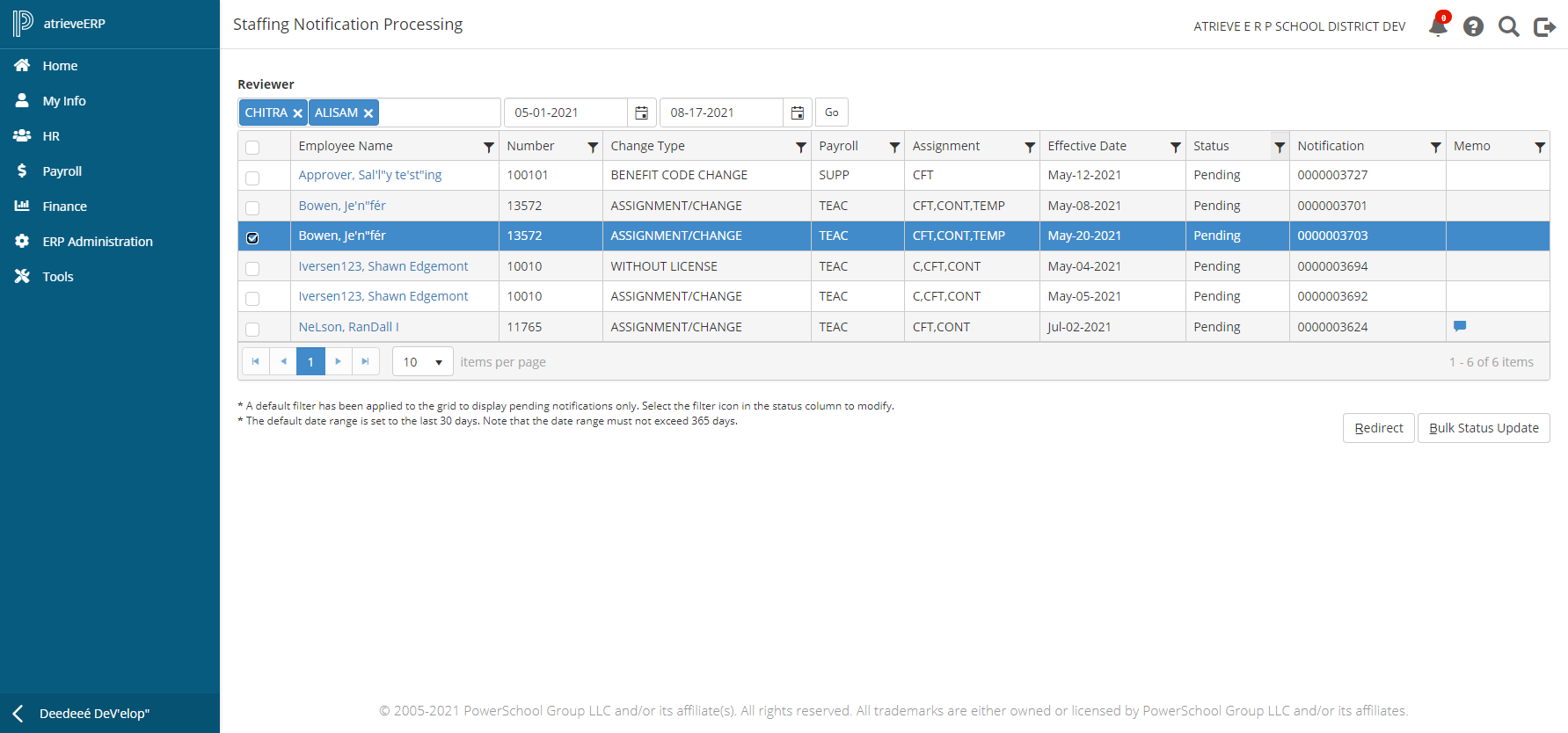
Task: Collapse the sidebar with the back chevron
Action: (18, 714)
